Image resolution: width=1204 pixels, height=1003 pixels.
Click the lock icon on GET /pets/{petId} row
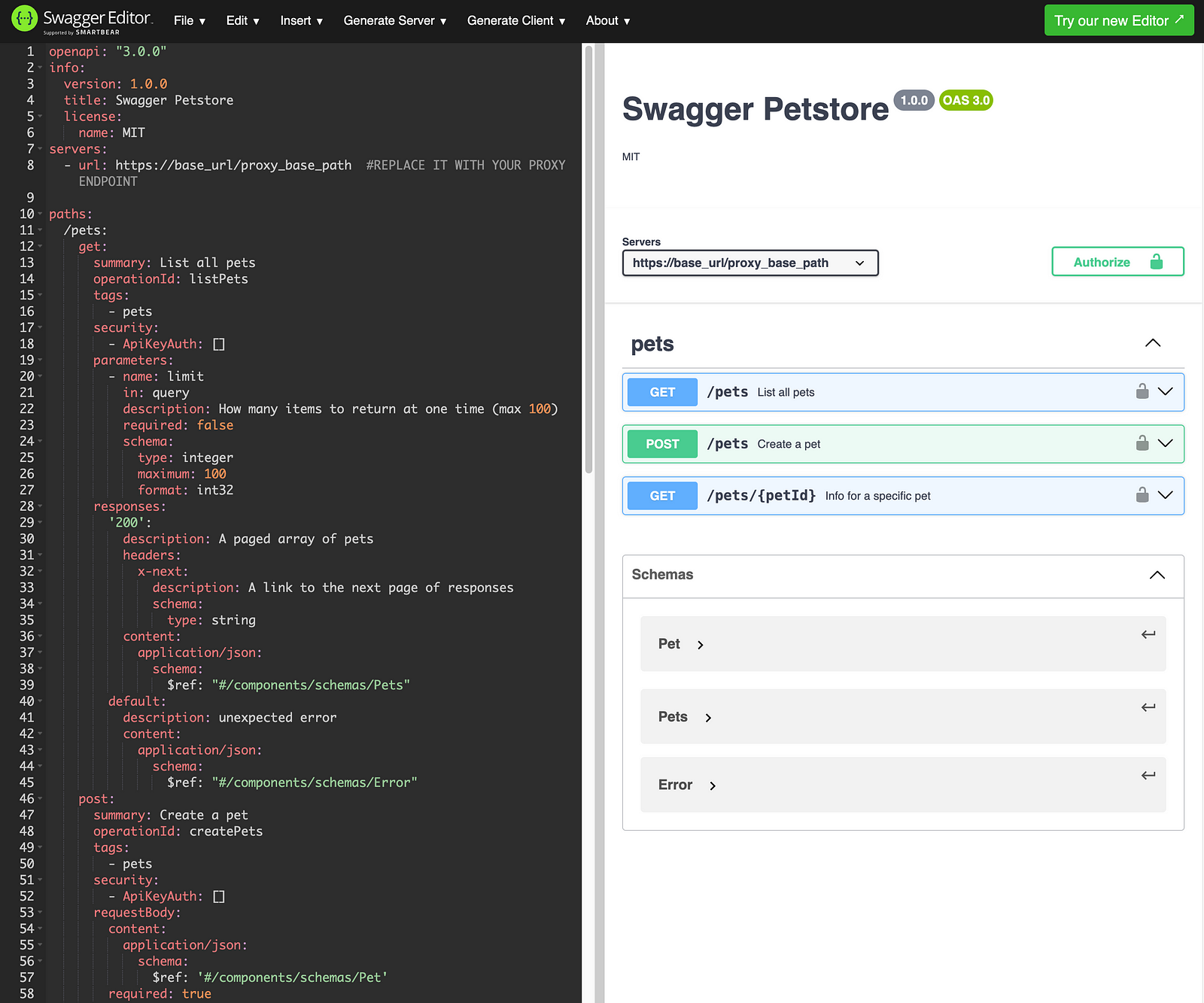pos(1142,495)
